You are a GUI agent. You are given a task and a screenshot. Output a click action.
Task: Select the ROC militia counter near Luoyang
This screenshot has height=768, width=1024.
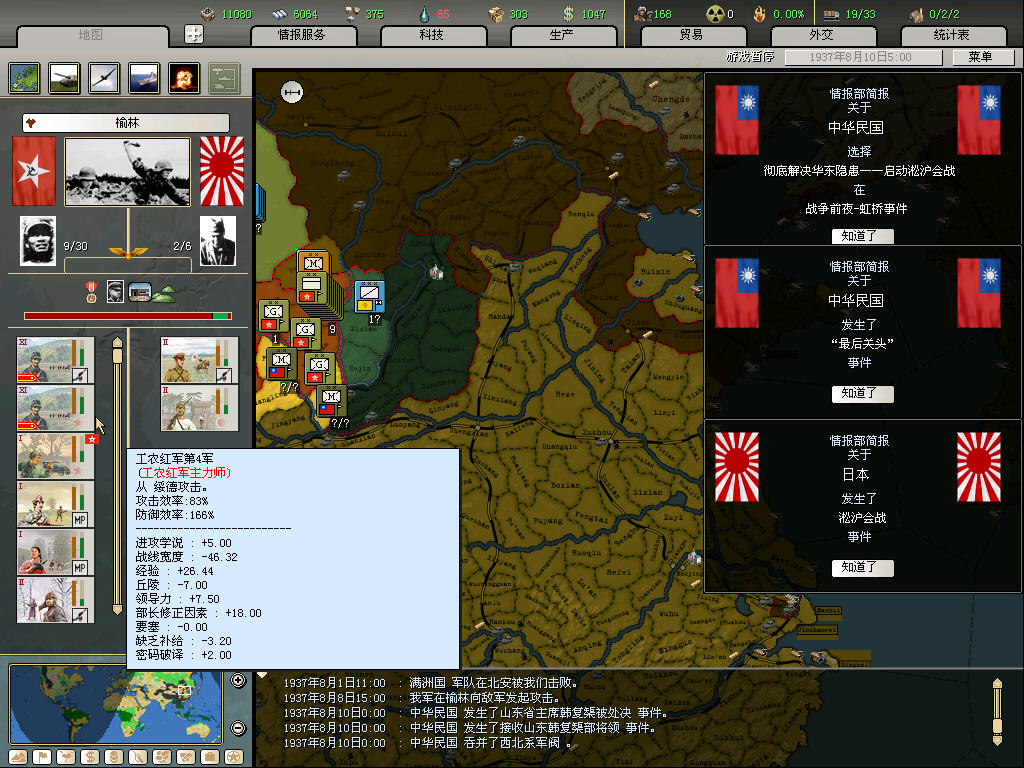331,402
